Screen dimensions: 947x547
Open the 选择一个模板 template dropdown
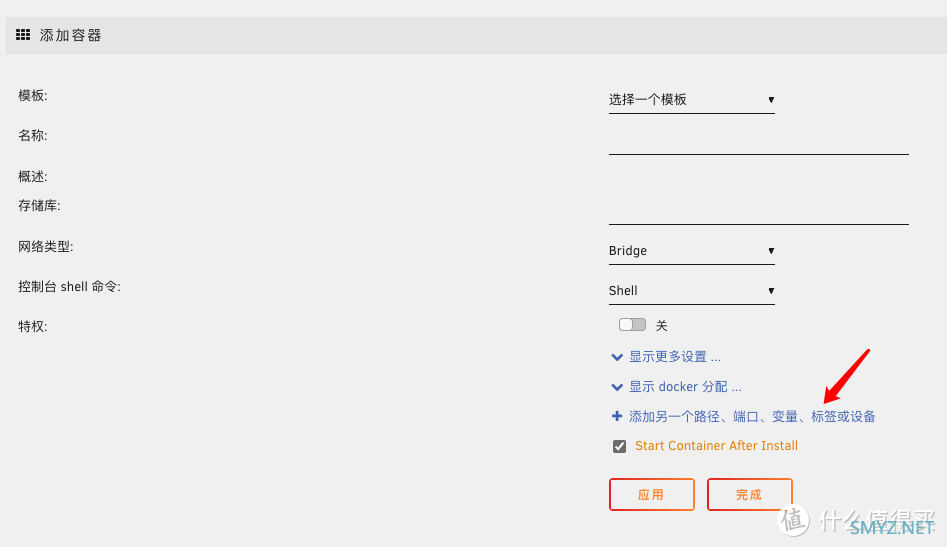(692, 100)
